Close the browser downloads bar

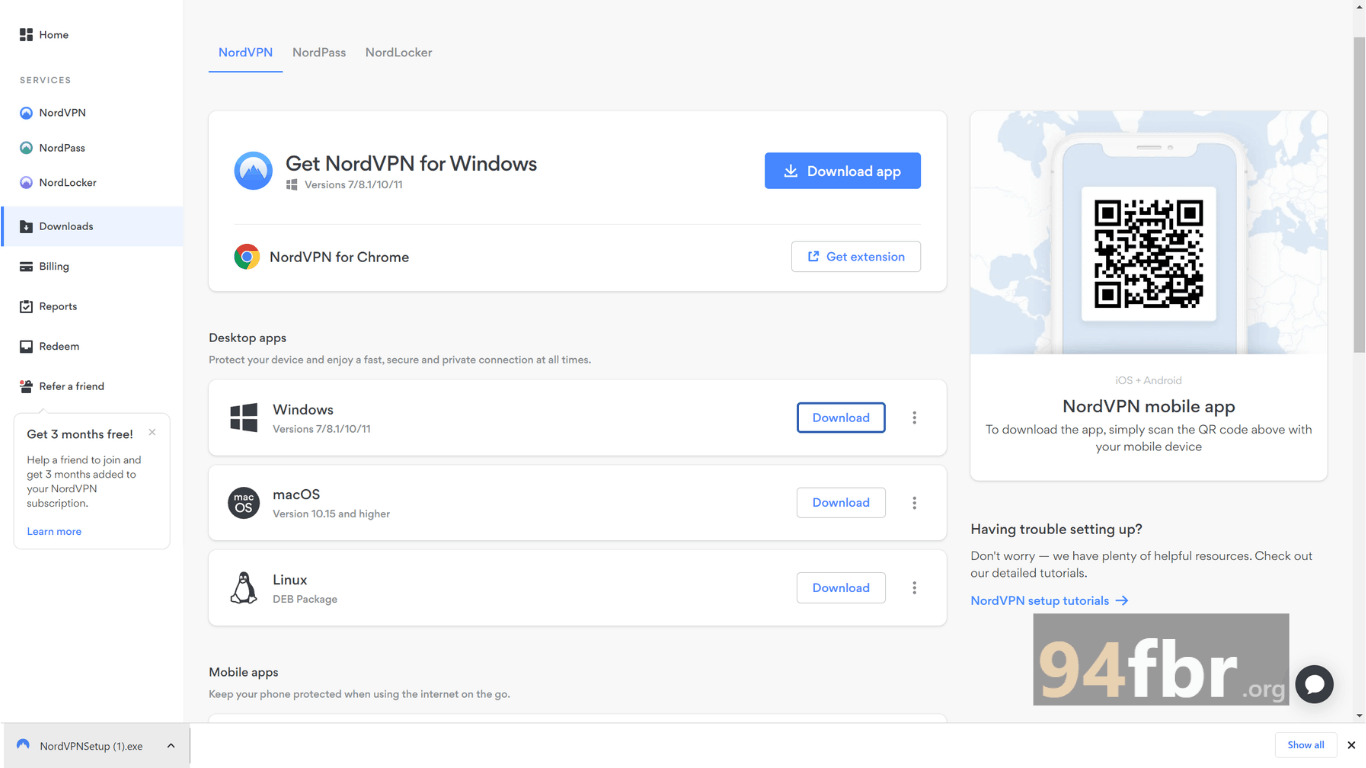1351,745
